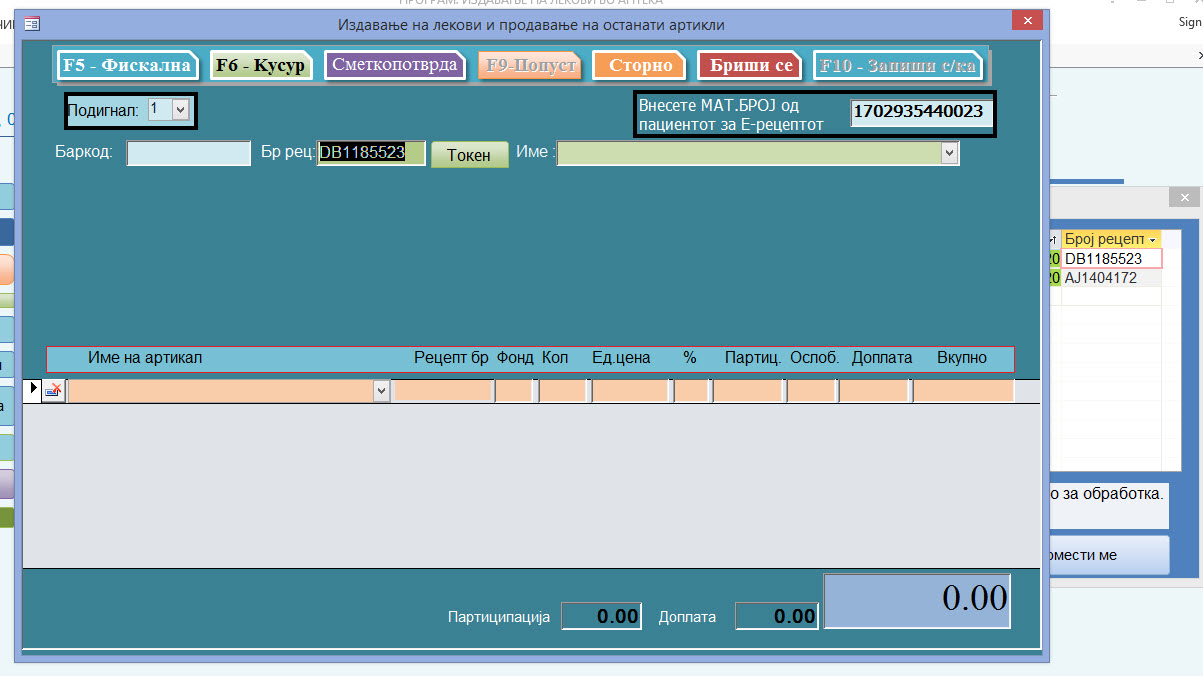Save with F10 - Запиши с/ка button

(898, 65)
